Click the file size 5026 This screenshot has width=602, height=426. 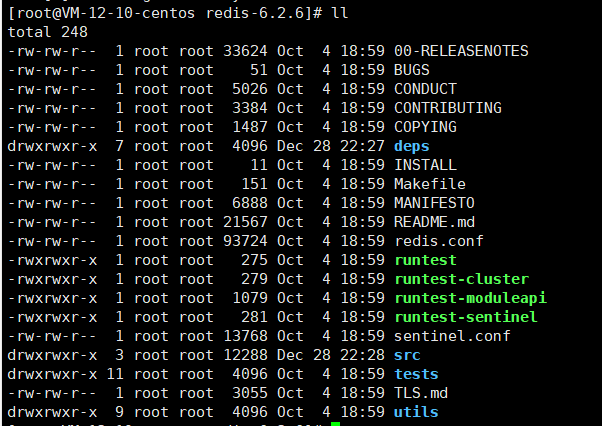[x=250, y=89]
